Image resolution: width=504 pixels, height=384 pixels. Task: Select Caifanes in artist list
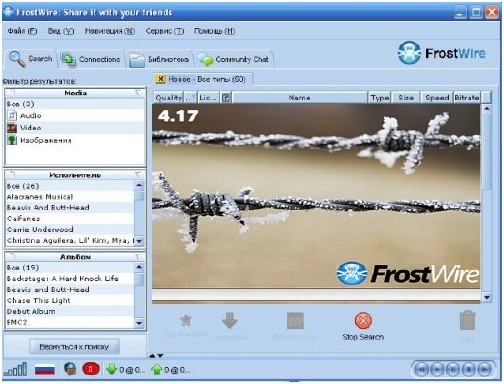point(70,218)
